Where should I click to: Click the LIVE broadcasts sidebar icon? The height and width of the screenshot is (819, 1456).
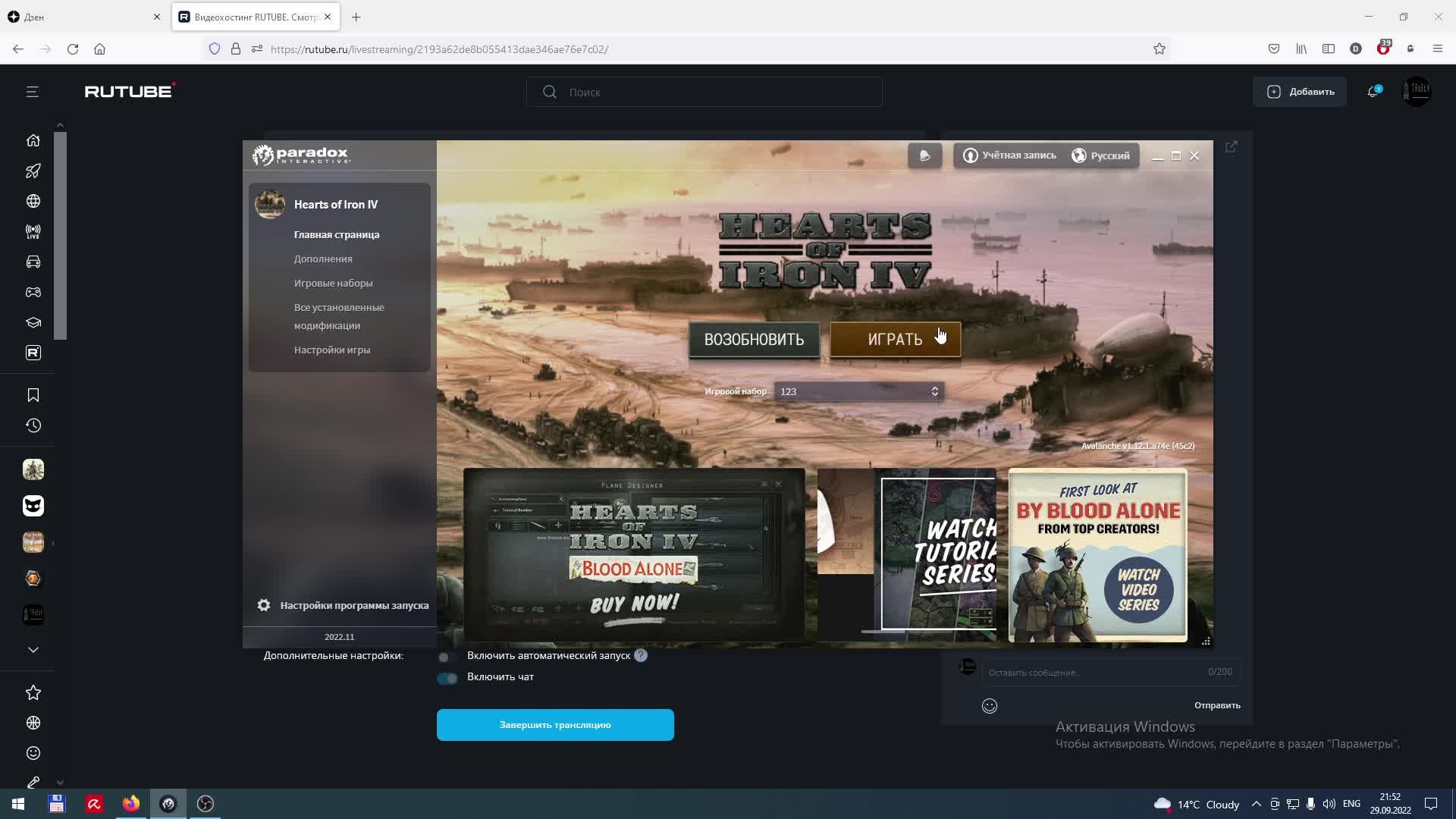[x=33, y=231]
